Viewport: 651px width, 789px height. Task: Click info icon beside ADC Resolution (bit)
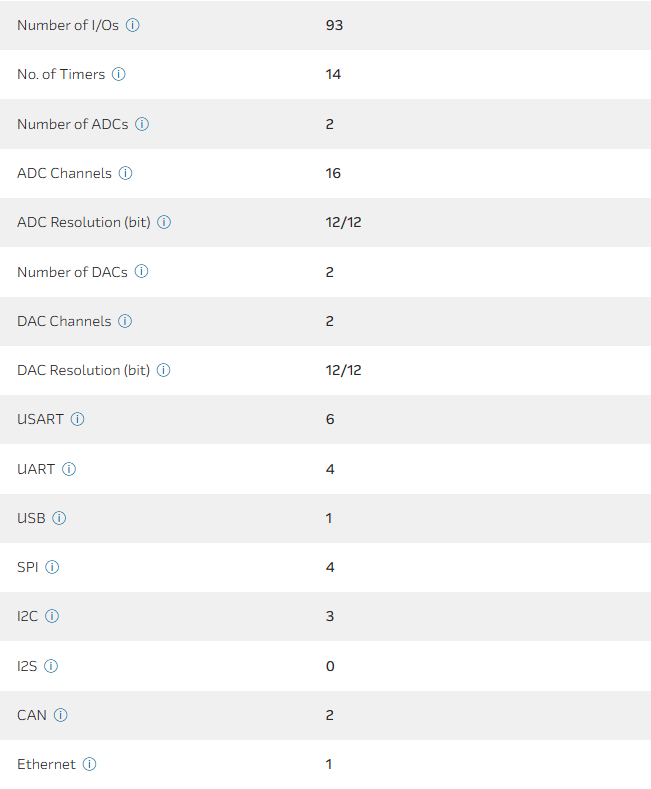pos(164,222)
